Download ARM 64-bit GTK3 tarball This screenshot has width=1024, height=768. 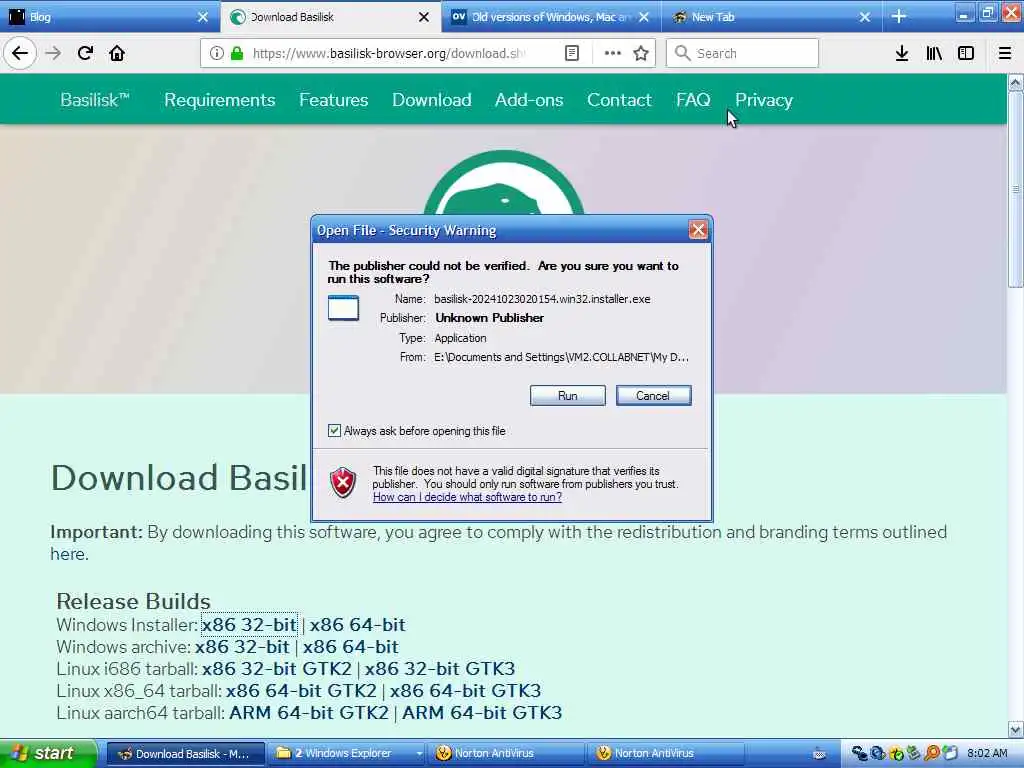tap(482, 712)
